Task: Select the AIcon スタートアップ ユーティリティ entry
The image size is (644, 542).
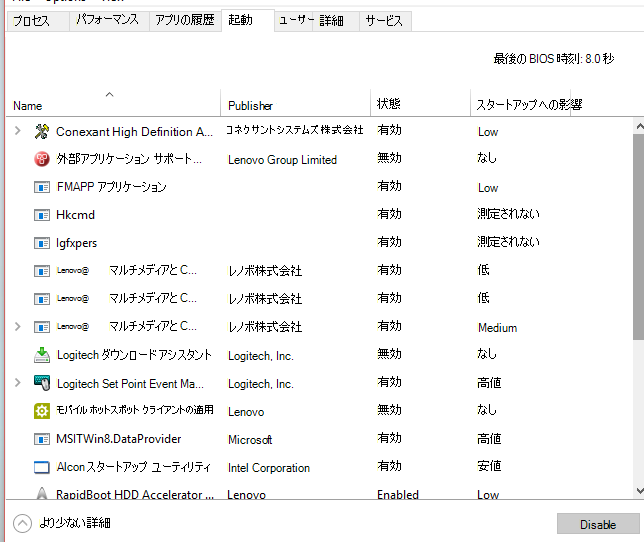Action: (x=133, y=467)
